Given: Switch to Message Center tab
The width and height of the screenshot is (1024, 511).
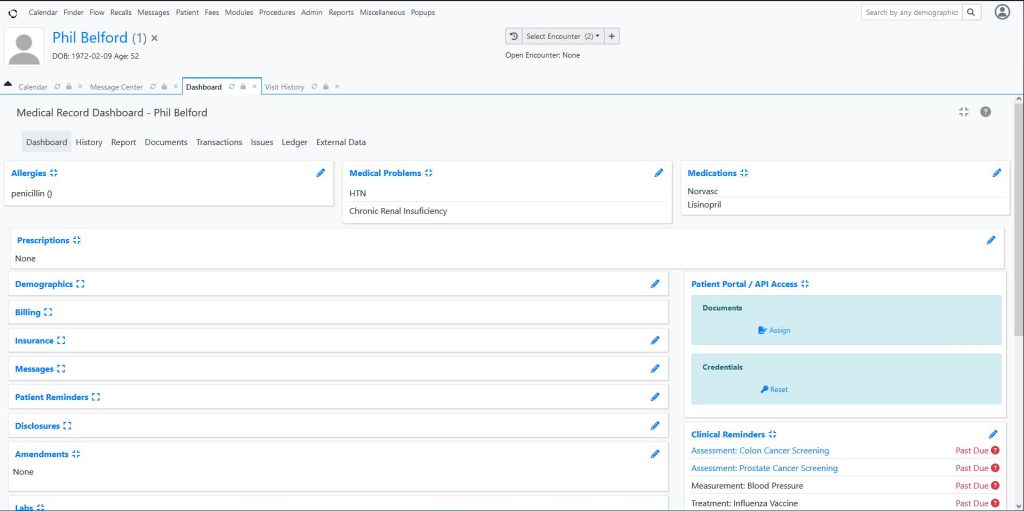Looking at the screenshot, I should pos(116,87).
